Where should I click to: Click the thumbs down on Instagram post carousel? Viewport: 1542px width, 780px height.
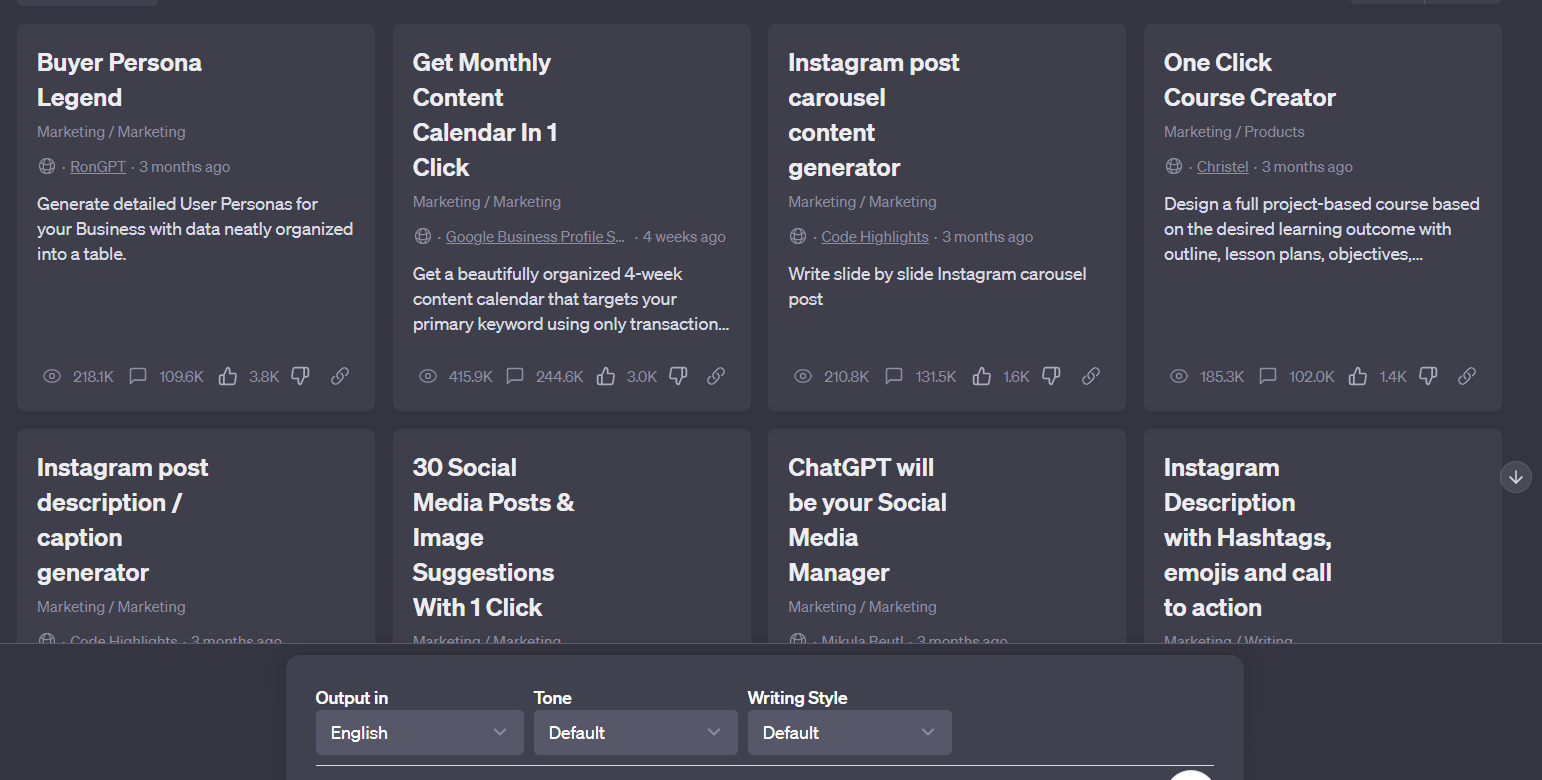tap(1051, 376)
